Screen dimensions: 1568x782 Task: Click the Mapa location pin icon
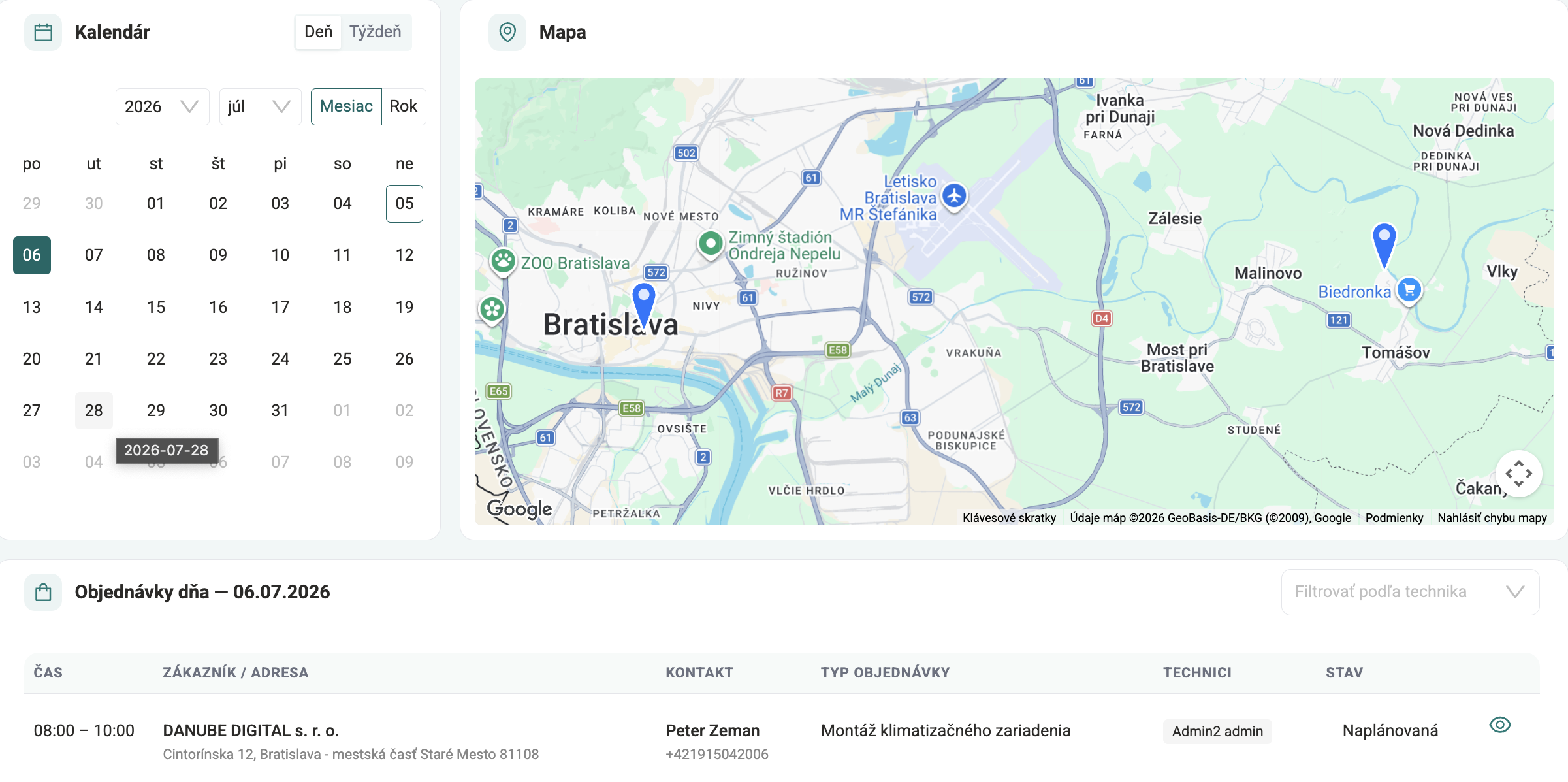point(507,32)
